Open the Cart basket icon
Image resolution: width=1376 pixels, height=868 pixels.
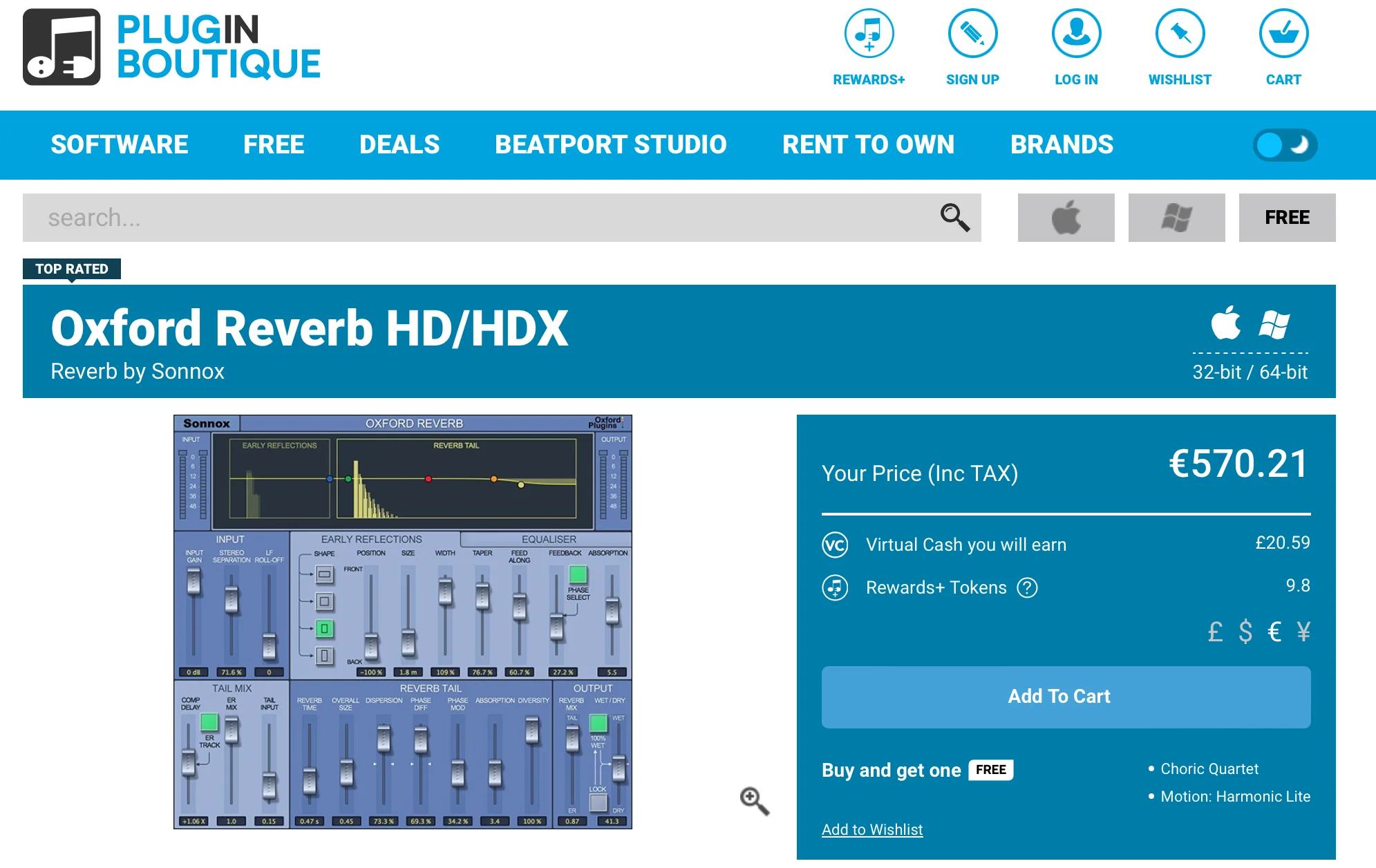[1283, 33]
